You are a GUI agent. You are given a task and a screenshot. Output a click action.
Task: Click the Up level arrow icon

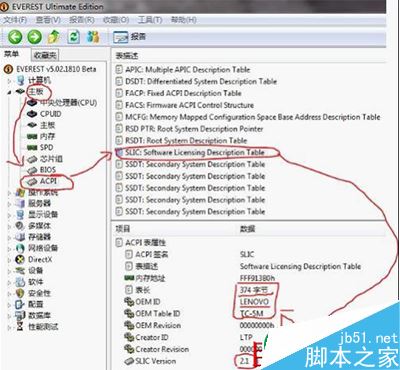(54, 37)
